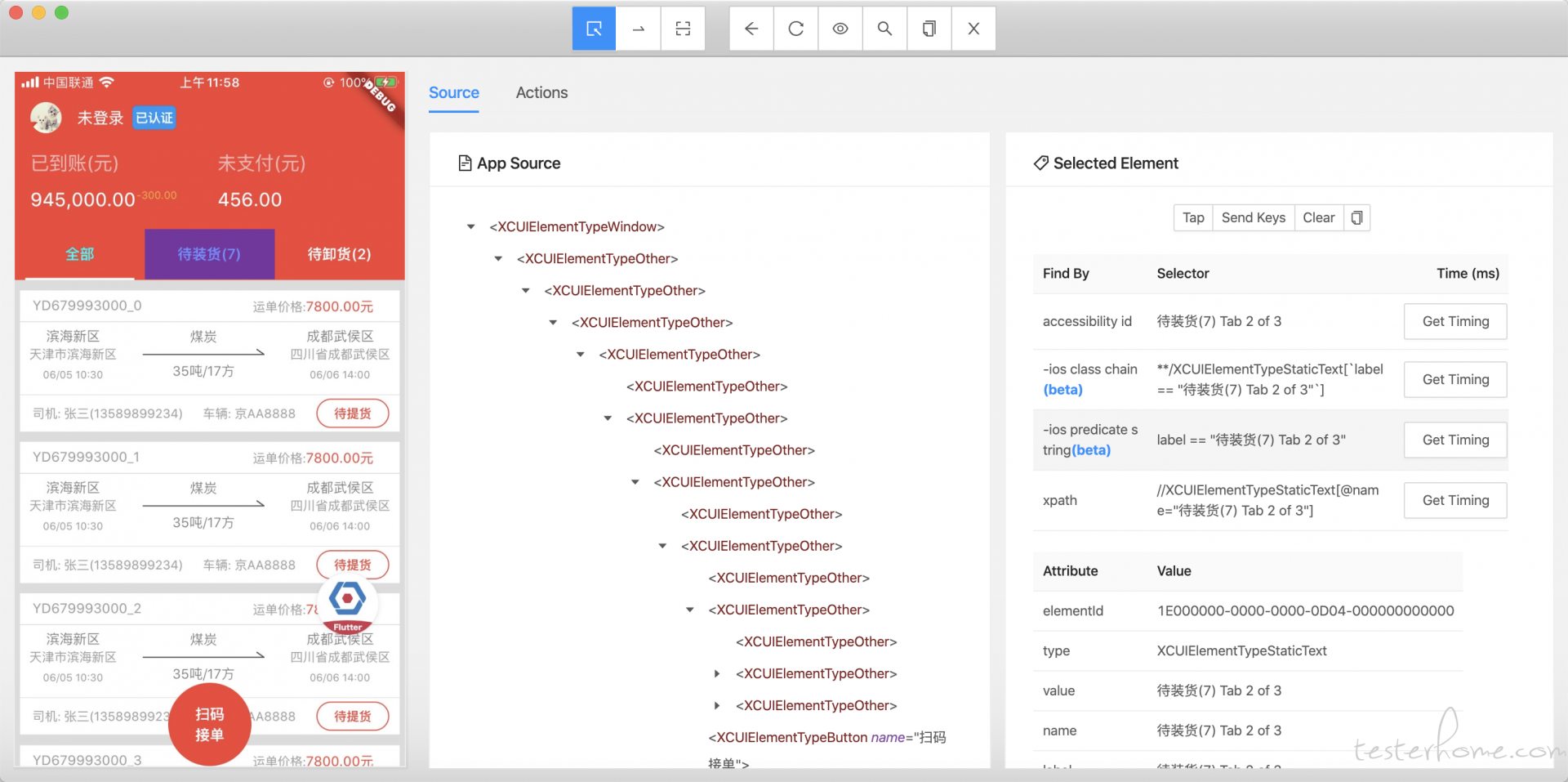Quit session with the X icon
Viewport: 1568px width, 782px height.
coord(973,29)
